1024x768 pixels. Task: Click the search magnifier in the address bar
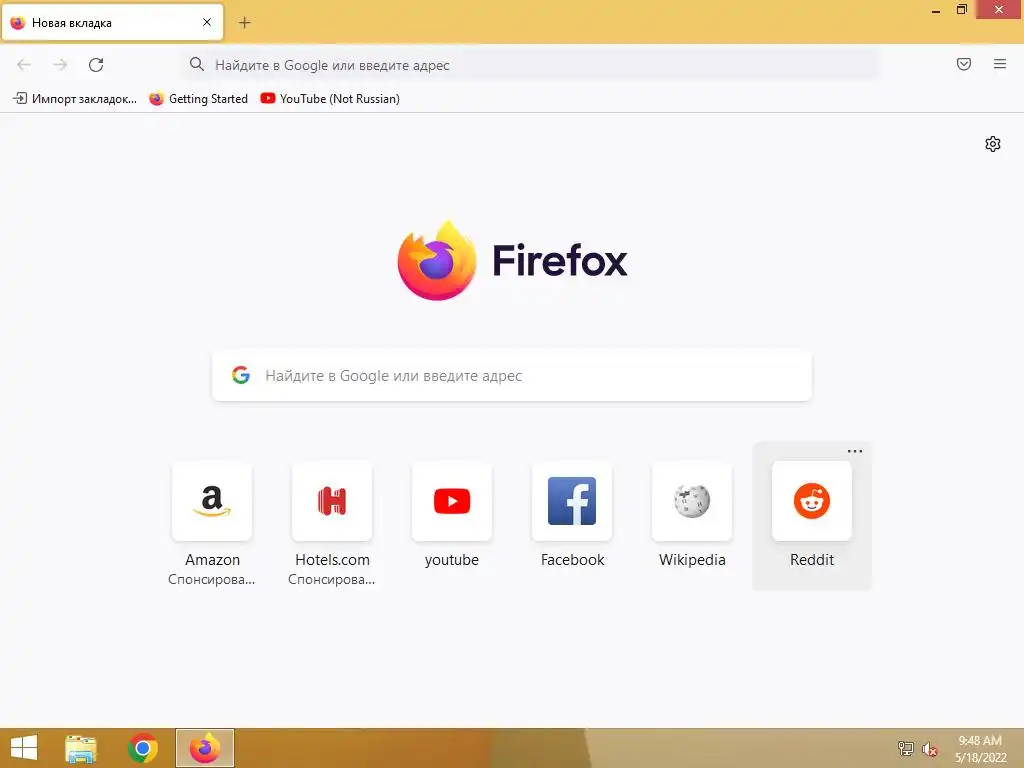pyautogui.click(x=197, y=64)
